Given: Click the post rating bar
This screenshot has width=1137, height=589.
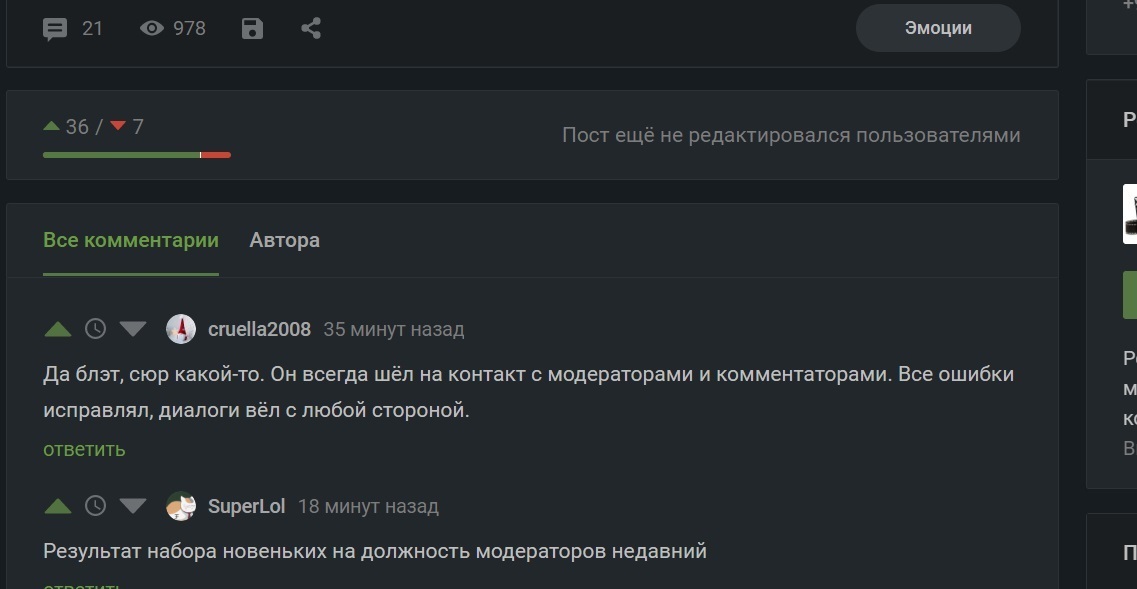Looking at the screenshot, I should coord(136,155).
